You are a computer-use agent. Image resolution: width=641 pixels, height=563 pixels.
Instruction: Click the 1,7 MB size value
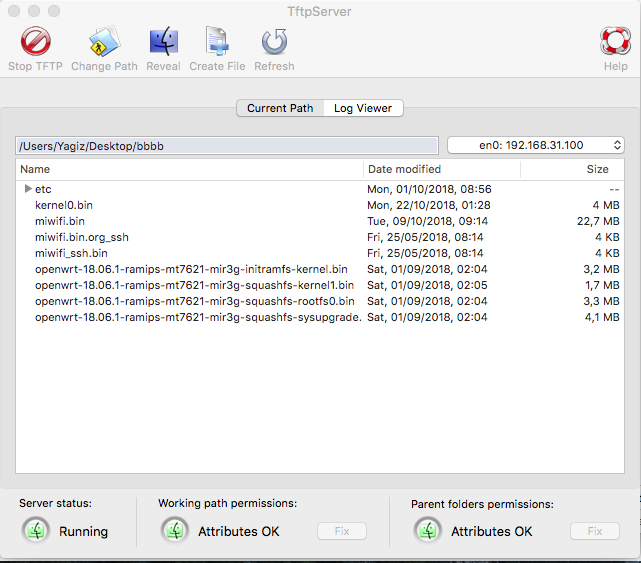[602, 285]
